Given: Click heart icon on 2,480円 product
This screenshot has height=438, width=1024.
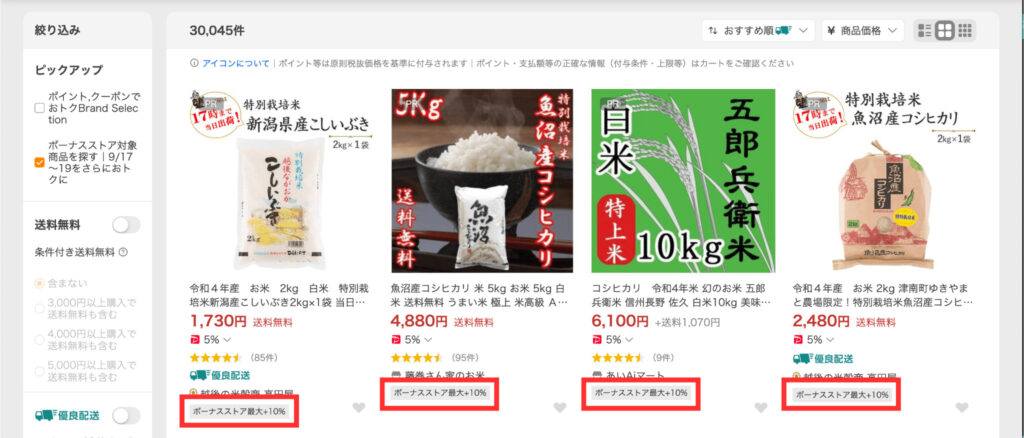Looking at the screenshot, I should 961,408.
